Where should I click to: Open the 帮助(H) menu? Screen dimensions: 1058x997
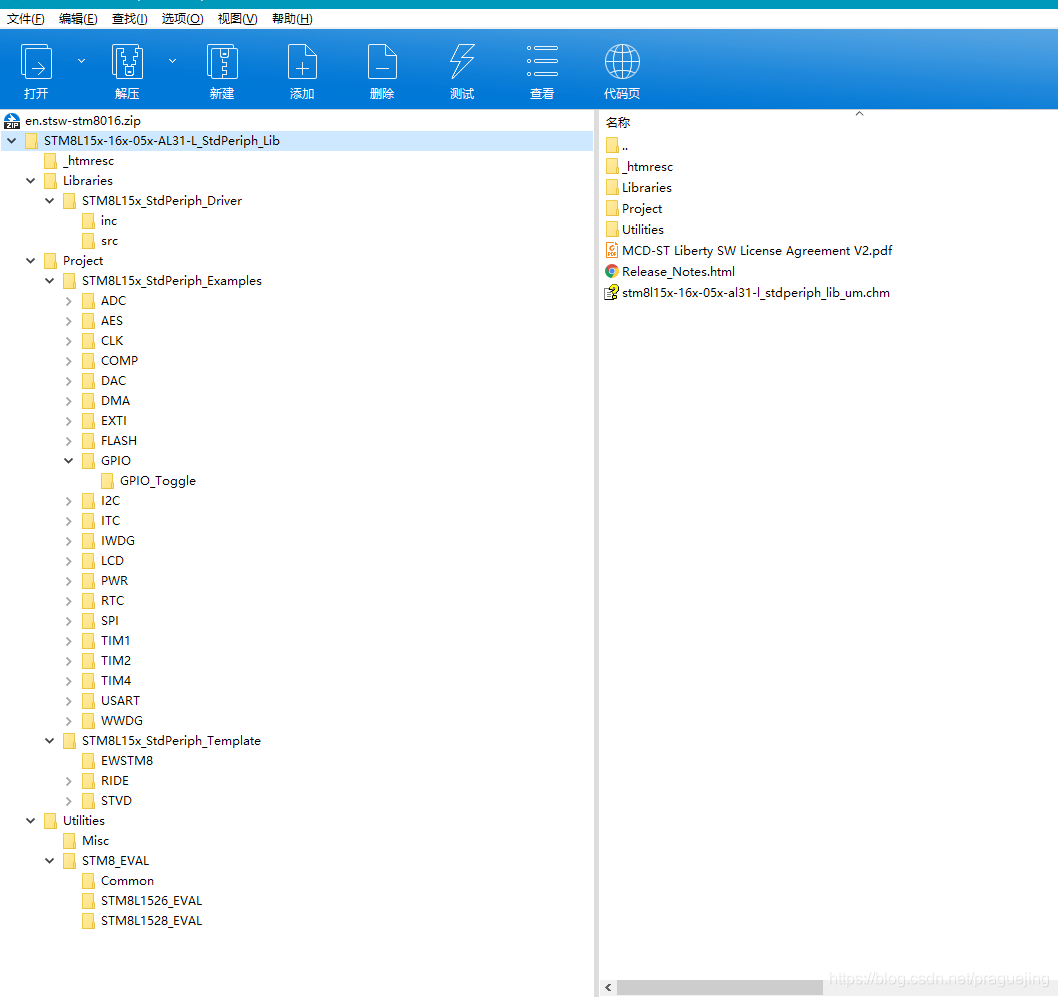[x=292, y=19]
